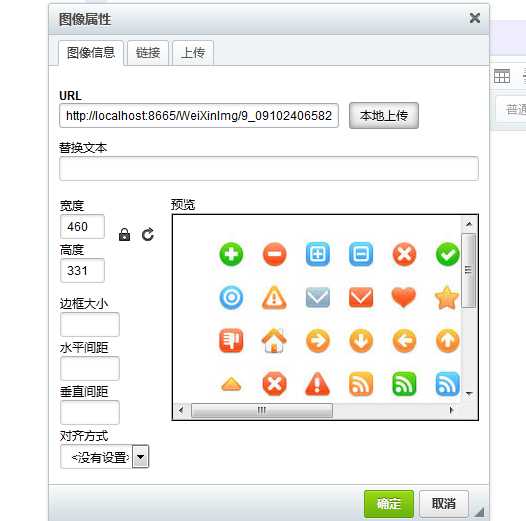Click the orange up arrow icon
Image resolution: width=526 pixels, height=521 pixels.
(448, 341)
